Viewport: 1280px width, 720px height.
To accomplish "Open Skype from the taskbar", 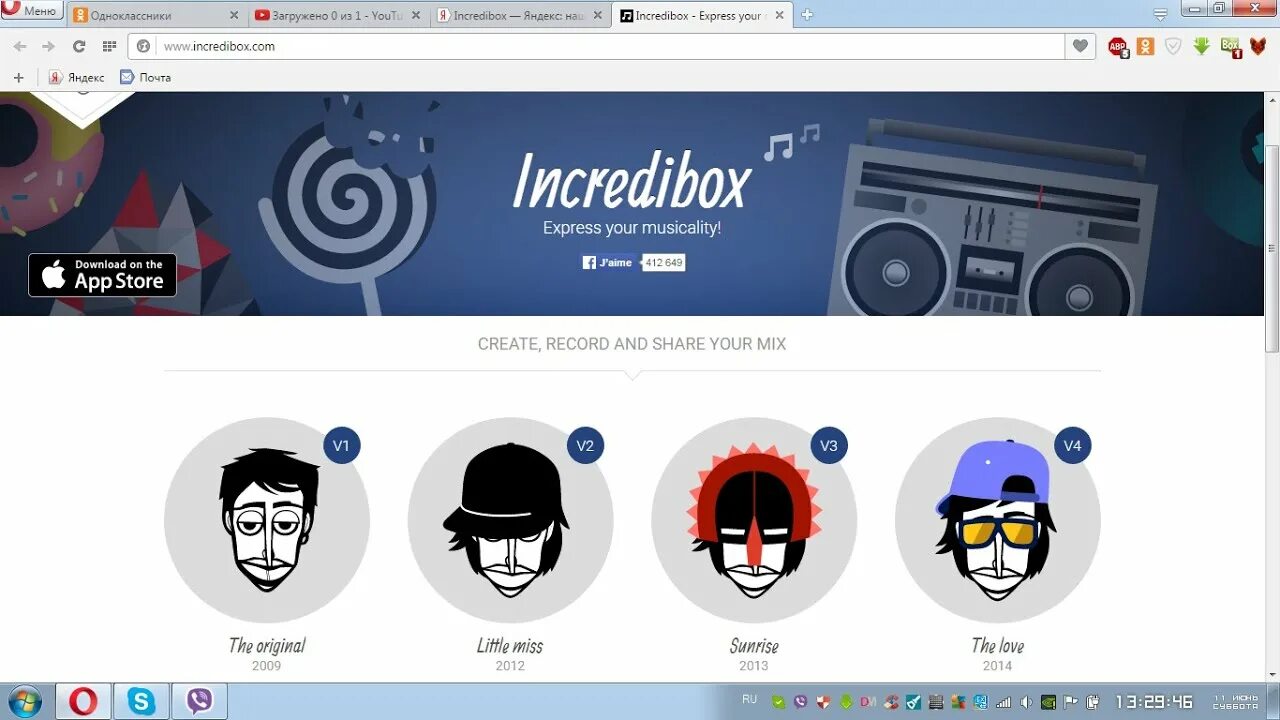I will (x=141, y=701).
